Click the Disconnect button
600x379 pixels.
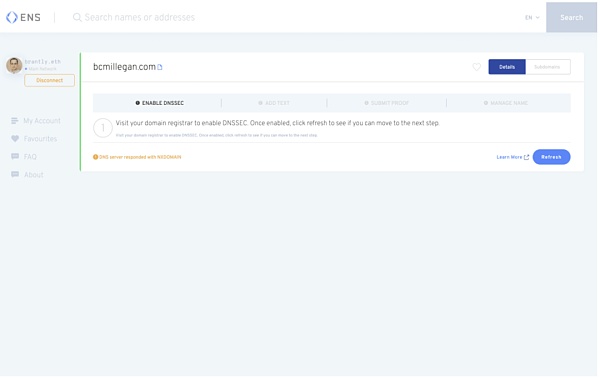[x=49, y=80]
